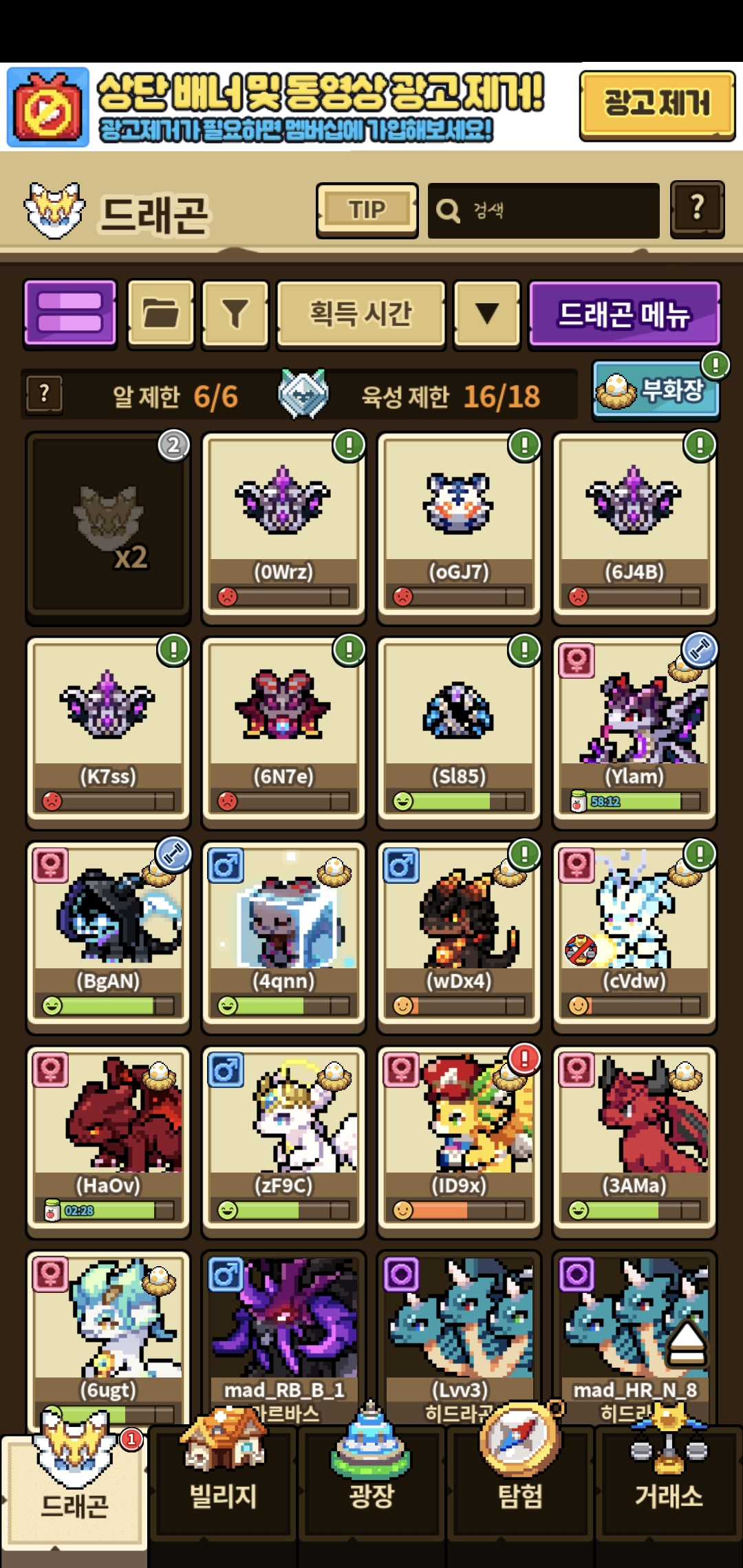Open the folder icon button

pyautogui.click(x=161, y=313)
